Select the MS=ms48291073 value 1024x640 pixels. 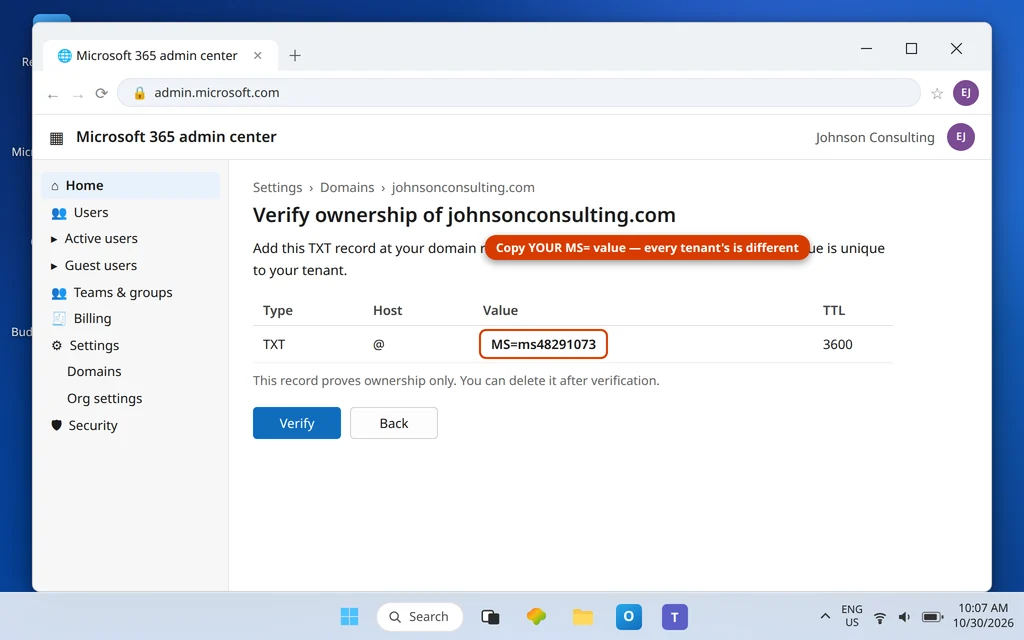[x=543, y=344]
